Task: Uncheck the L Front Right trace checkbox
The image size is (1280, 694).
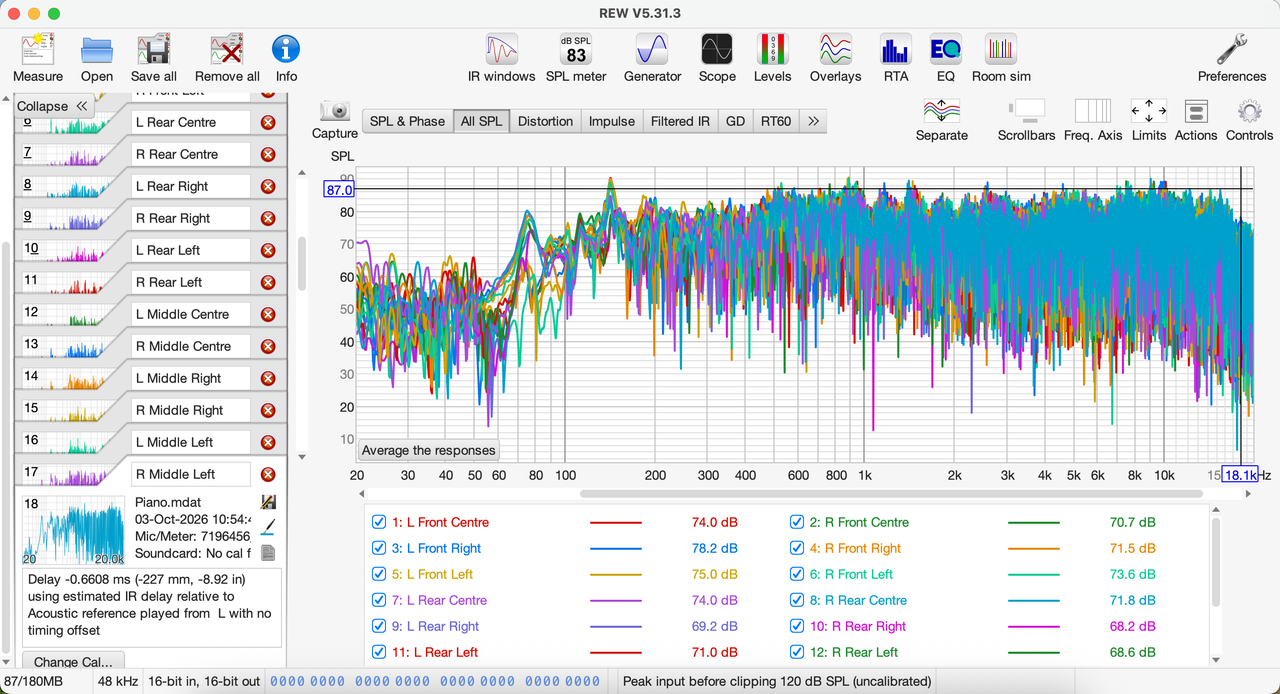Action: [379, 548]
